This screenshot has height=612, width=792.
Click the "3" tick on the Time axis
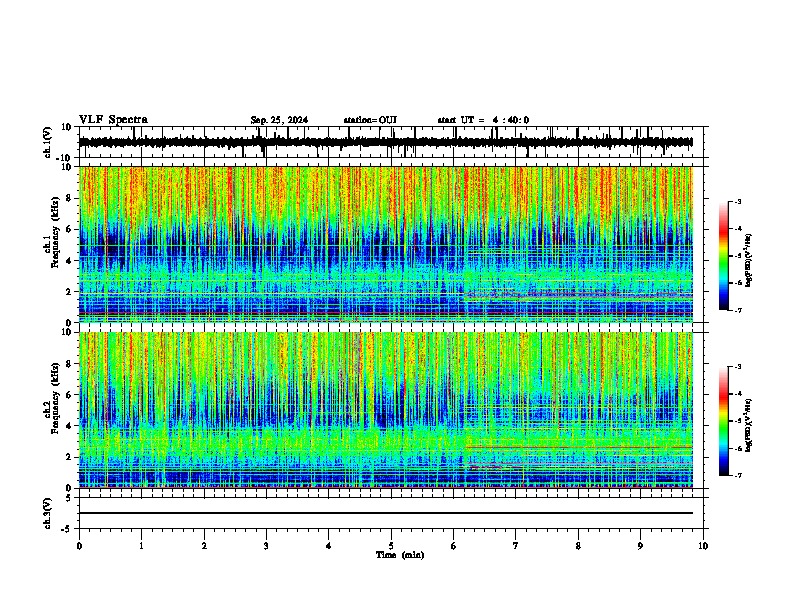266,546
